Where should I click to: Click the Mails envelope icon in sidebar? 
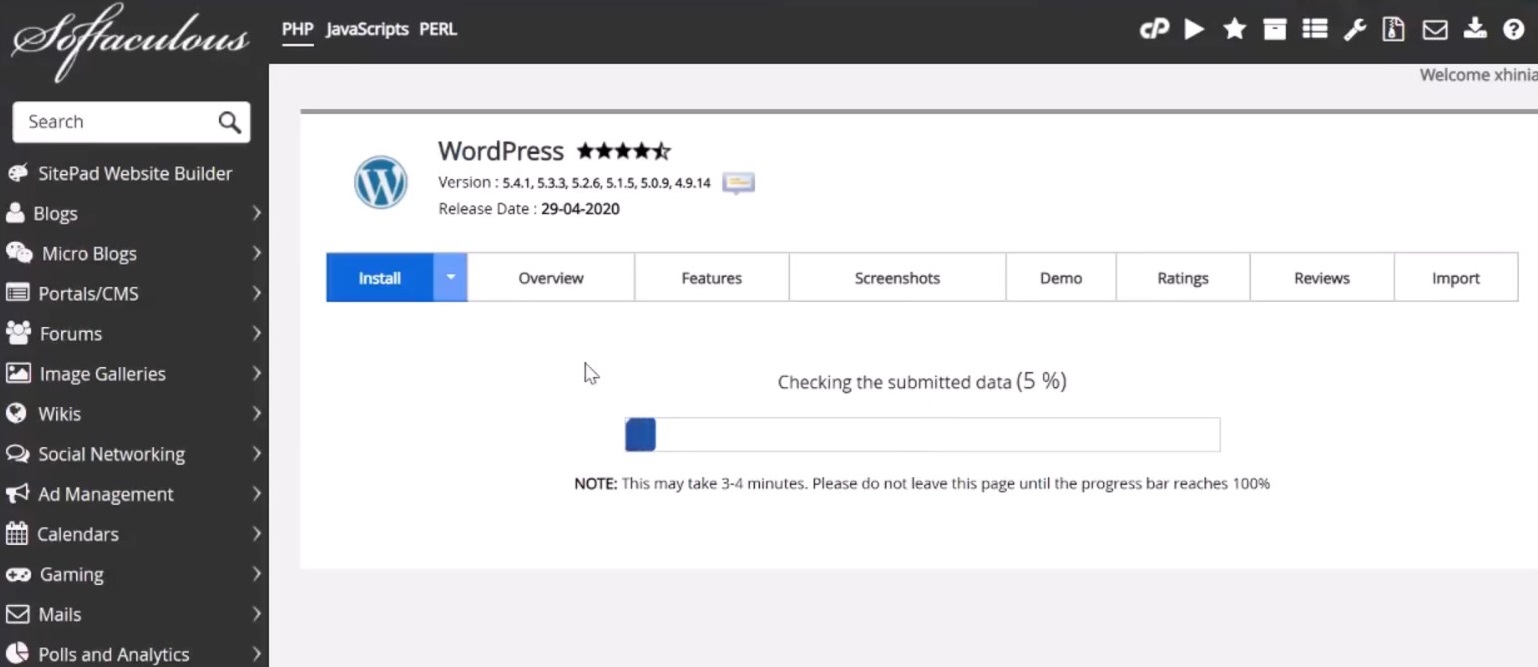point(17,614)
